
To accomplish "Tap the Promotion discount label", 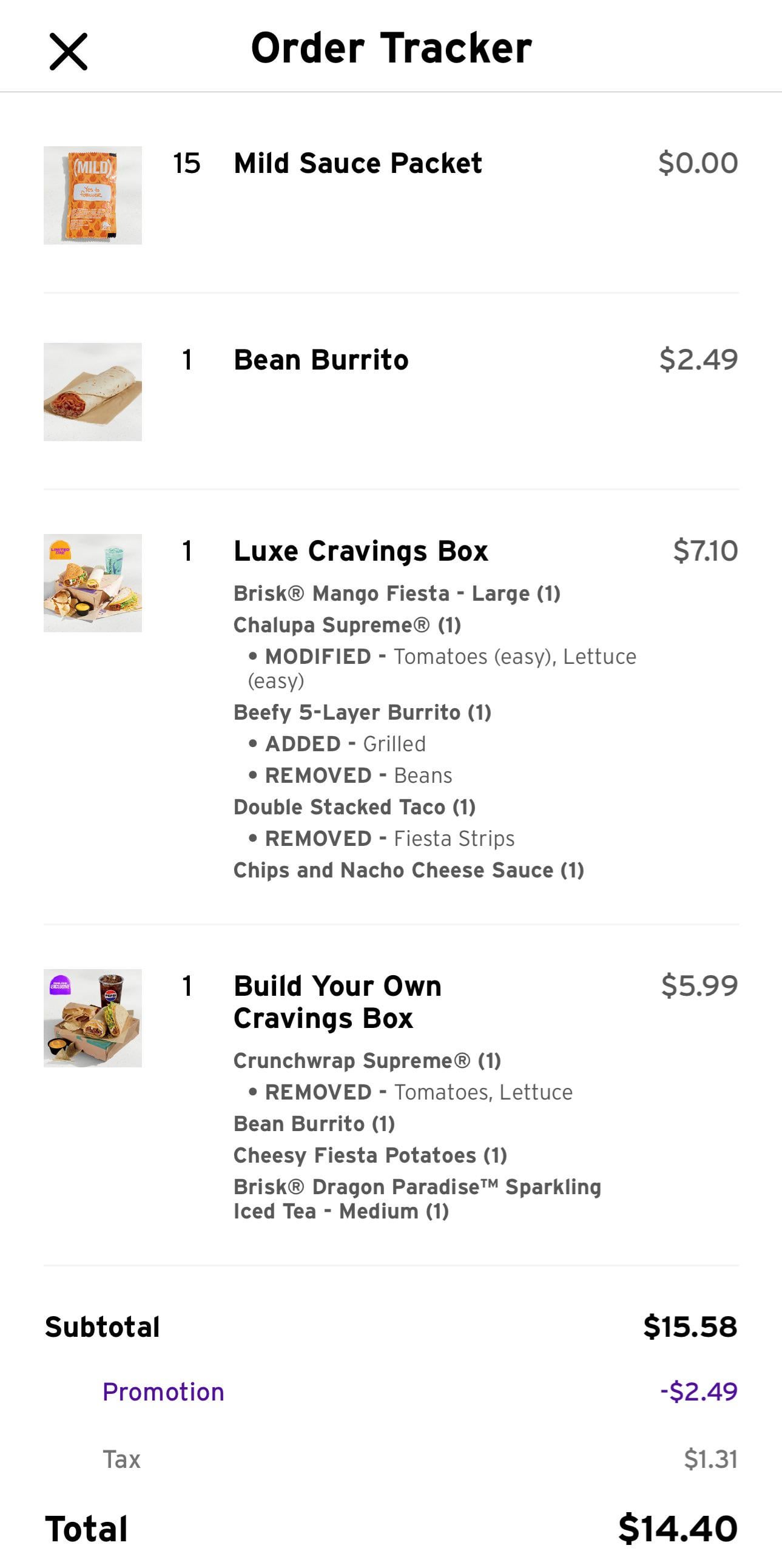I will pyautogui.click(x=163, y=1392).
